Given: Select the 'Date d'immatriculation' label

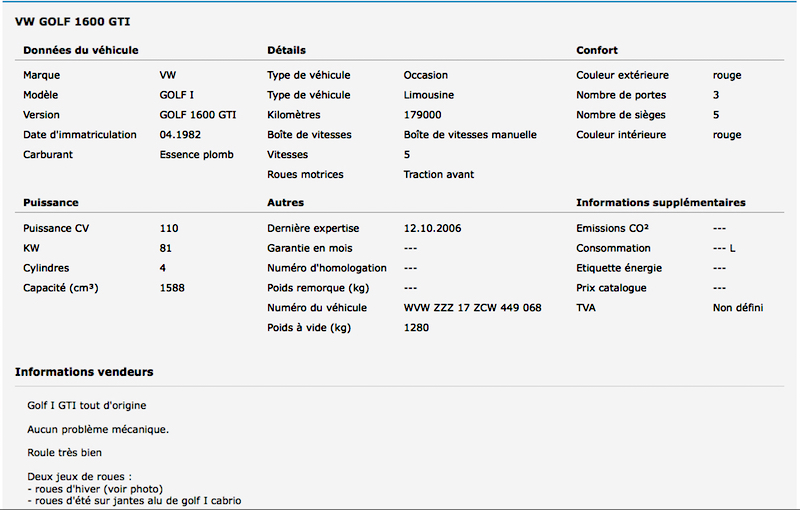Looking at the screenshot, I should pos(80,135).
